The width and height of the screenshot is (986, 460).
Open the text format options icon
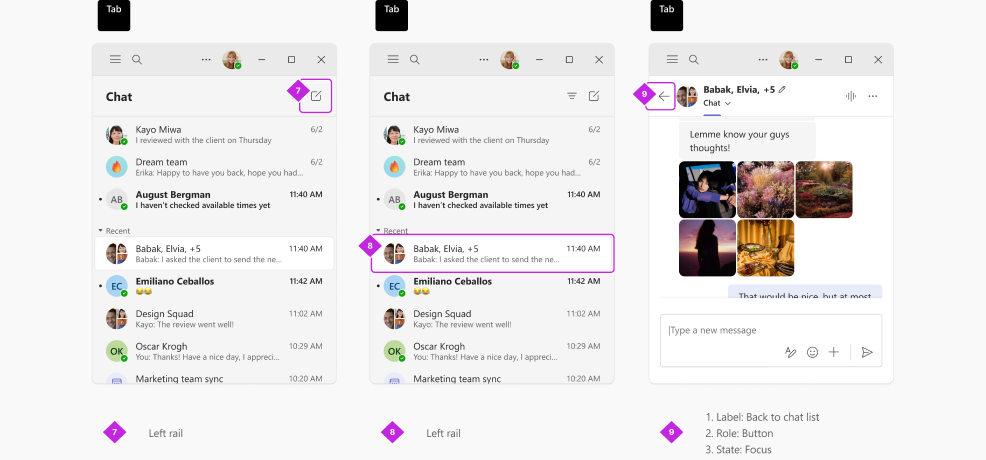pos(790,353)
